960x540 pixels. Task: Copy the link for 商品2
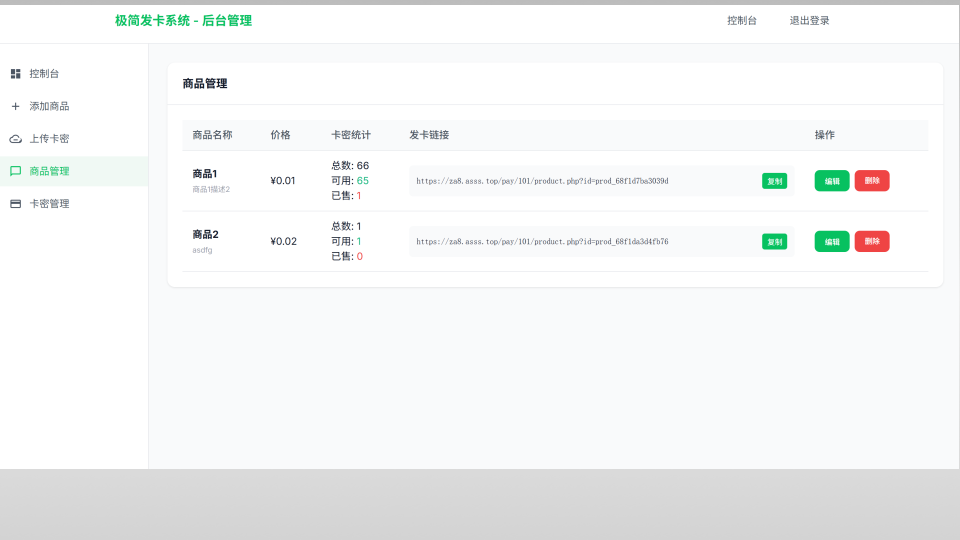pos(774,241)
